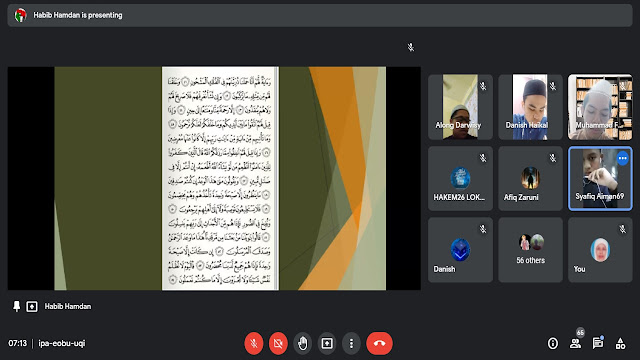Click presenter avatar in the top banner
Screen dimensions: 640x360
20,15
